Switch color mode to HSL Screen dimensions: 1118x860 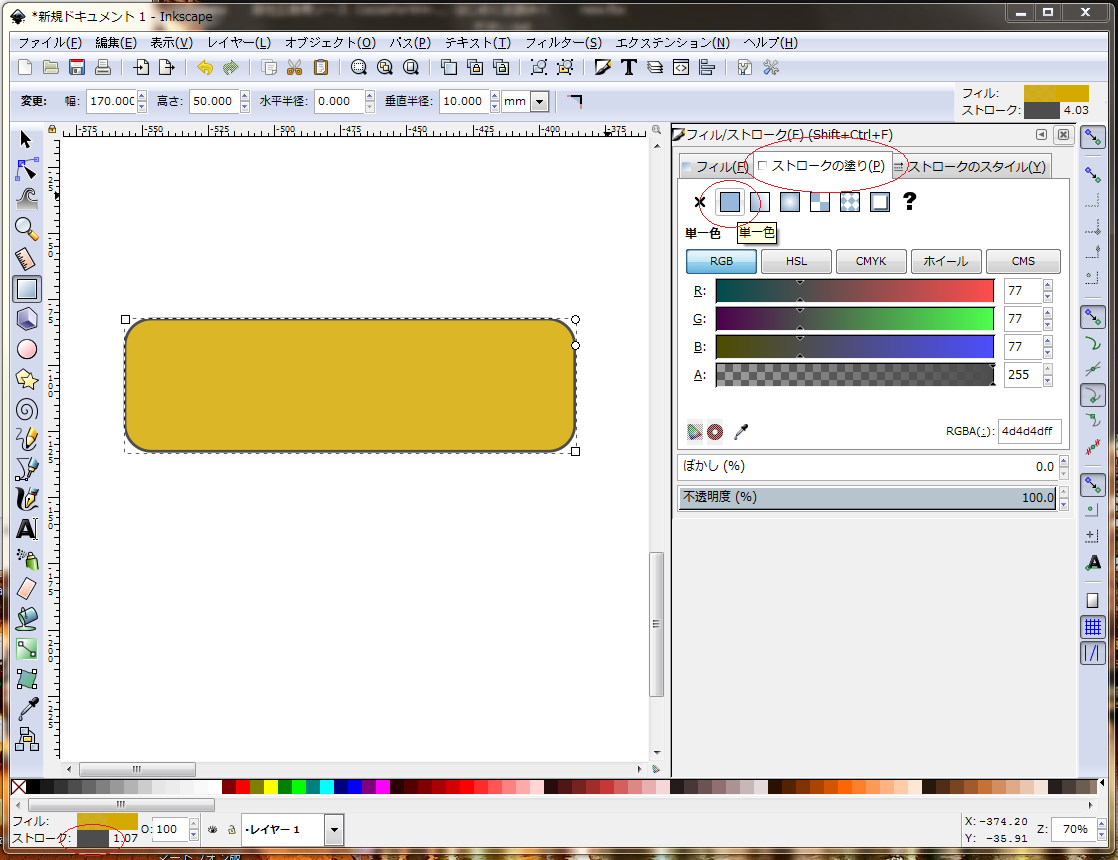tap(796, 261)
